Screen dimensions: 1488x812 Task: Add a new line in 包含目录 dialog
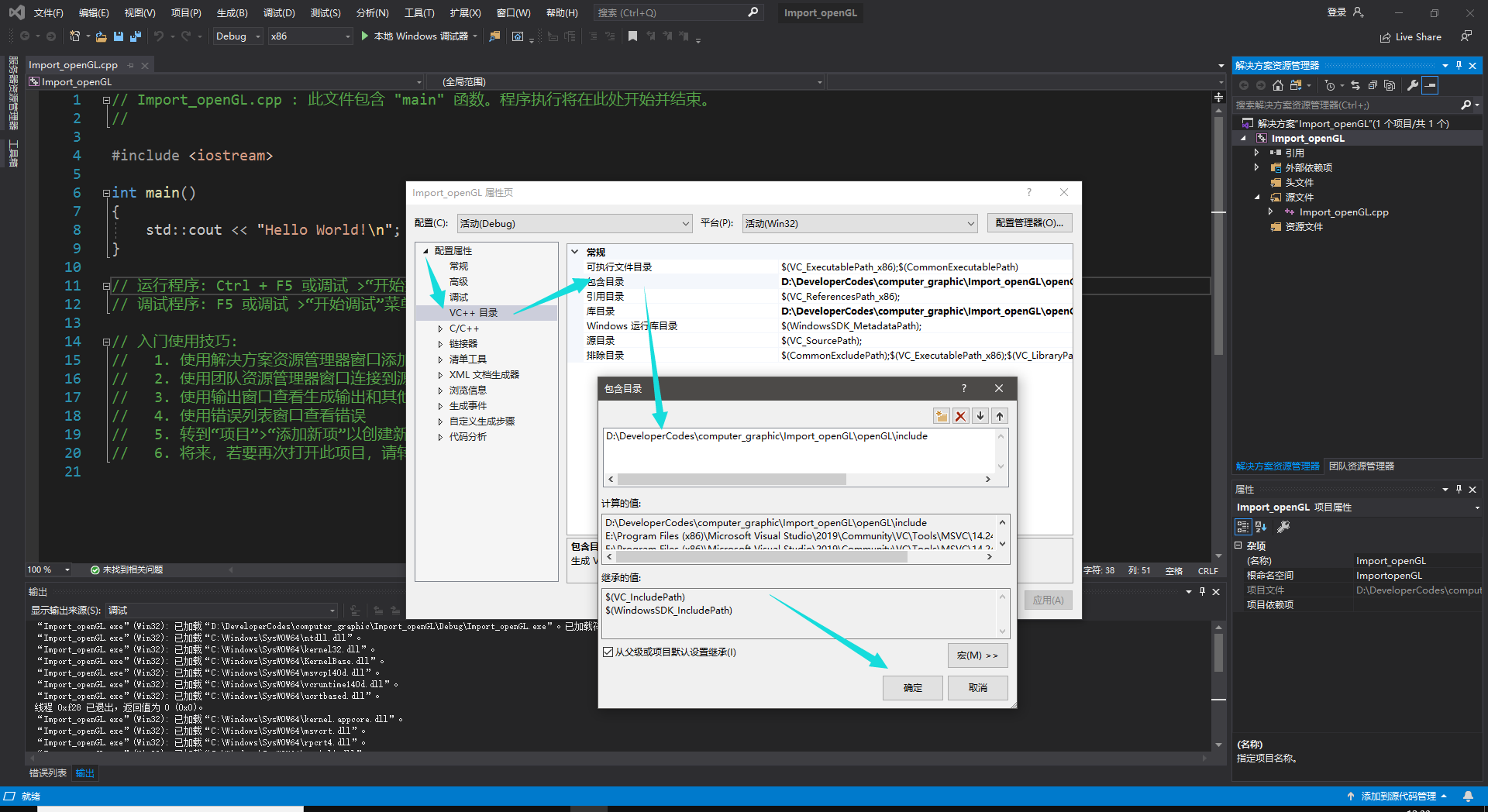[941, 415]
